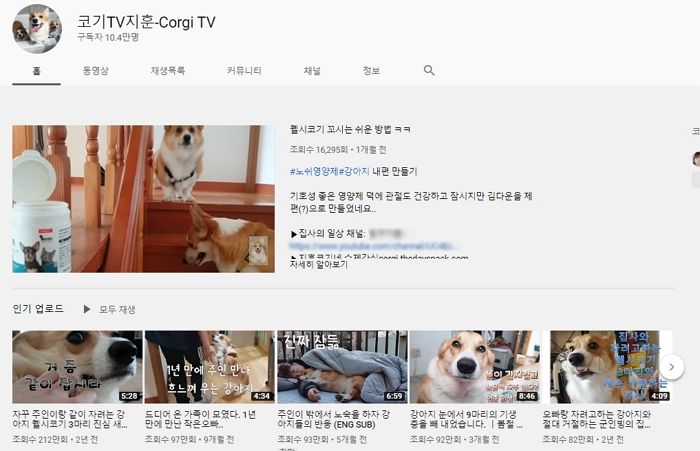Viewport: 700px width, 451px height.
Task: Select the 홈 tab
Action: pos(37,71)
